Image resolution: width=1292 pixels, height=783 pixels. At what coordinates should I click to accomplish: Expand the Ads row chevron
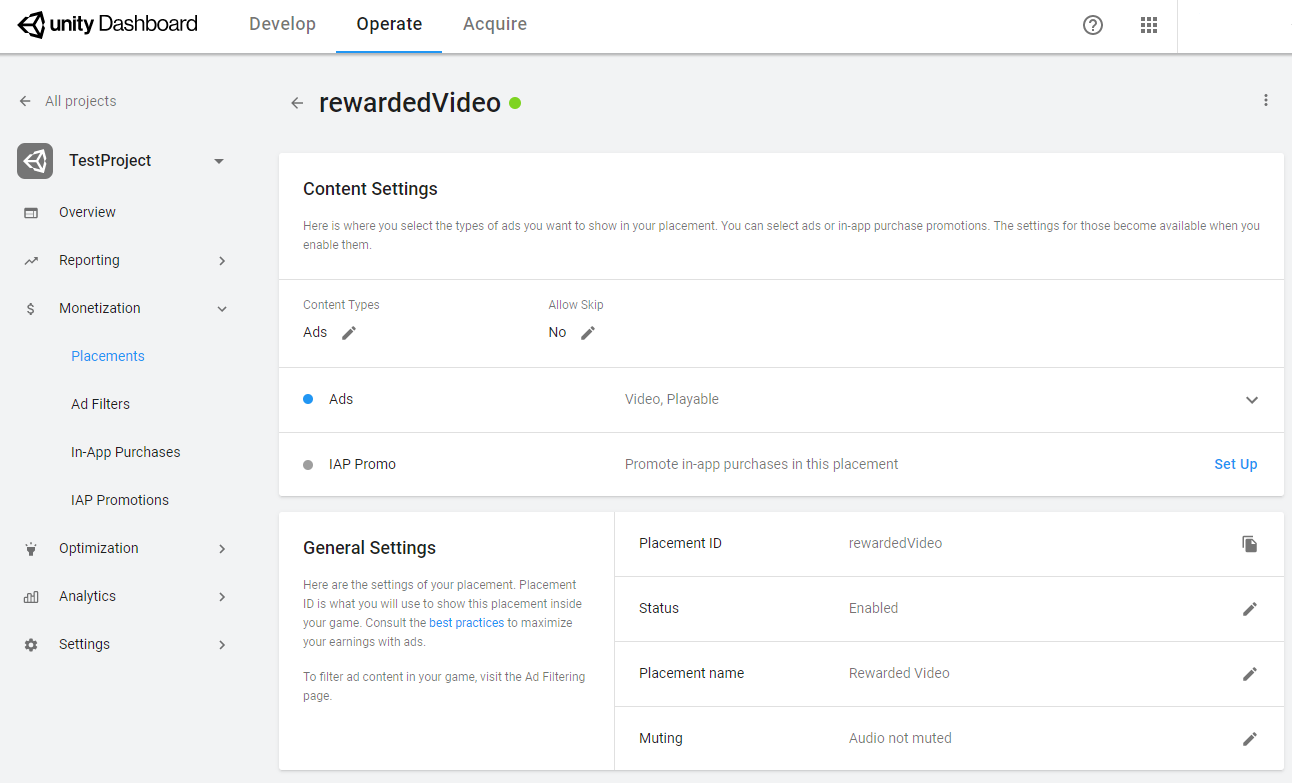click(1252, 400)
